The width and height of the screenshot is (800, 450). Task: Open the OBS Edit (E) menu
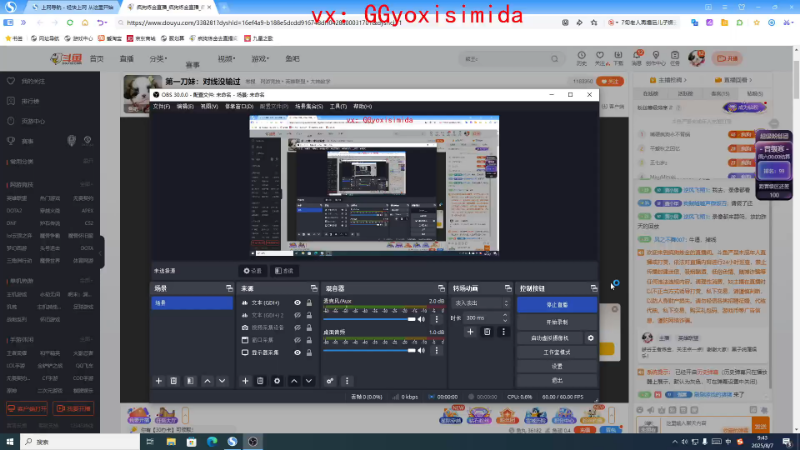click(x=185, y=107)
